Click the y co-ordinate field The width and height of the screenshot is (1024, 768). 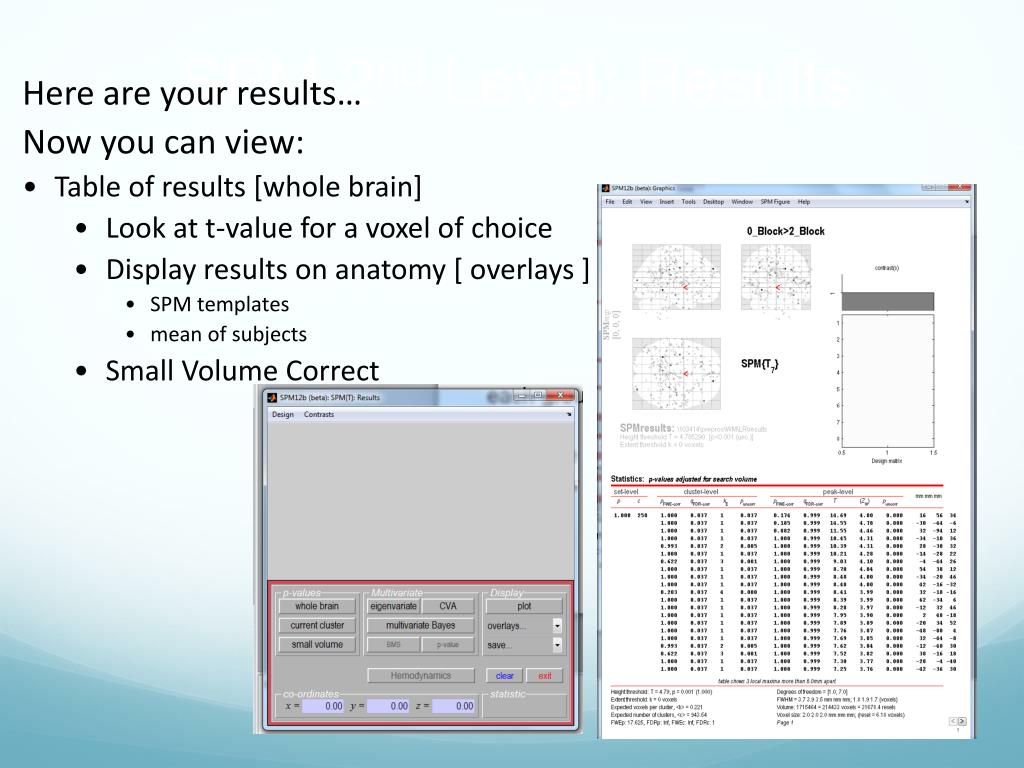(388, 706)
